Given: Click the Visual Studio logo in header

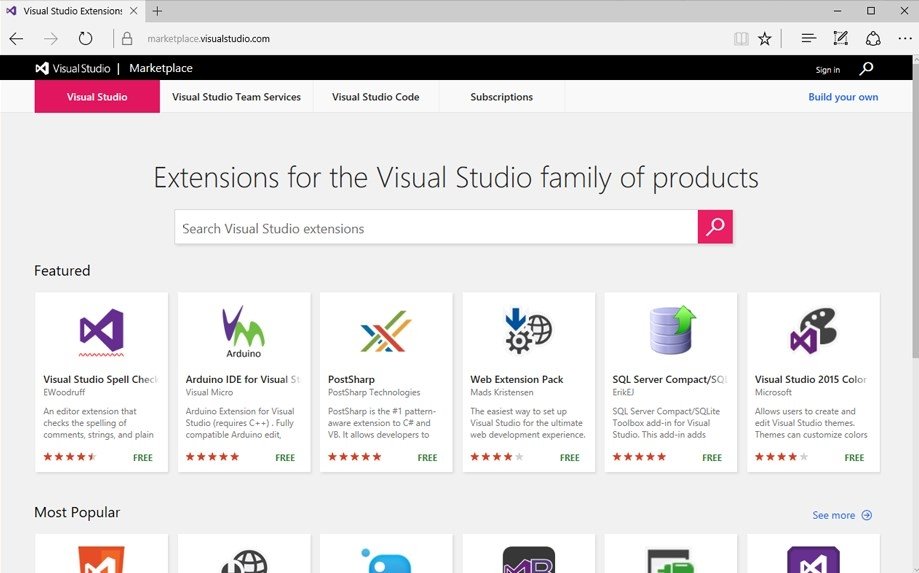Looking at the screenshot, I should coord(73,69).
